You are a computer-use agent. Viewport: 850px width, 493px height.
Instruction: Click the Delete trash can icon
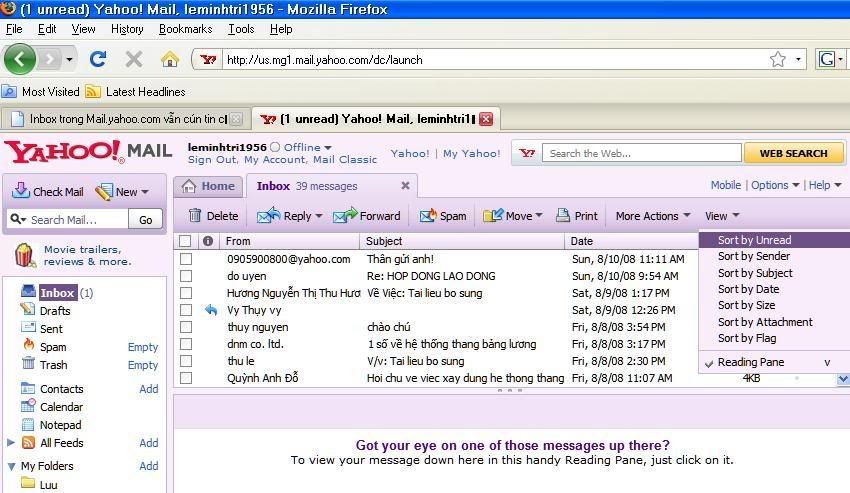[195, 215]
